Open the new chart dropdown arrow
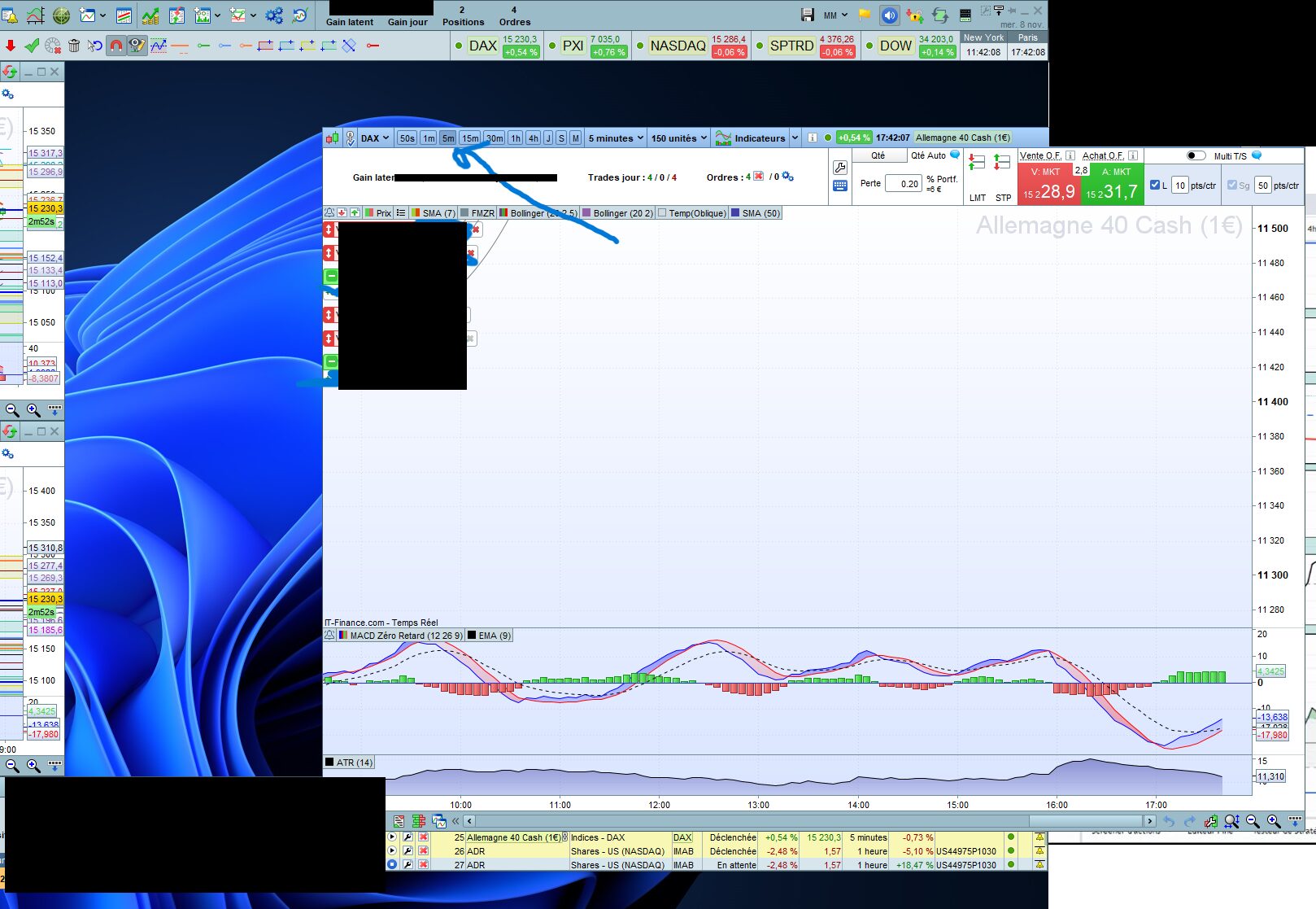 click(x=102, y=15)
